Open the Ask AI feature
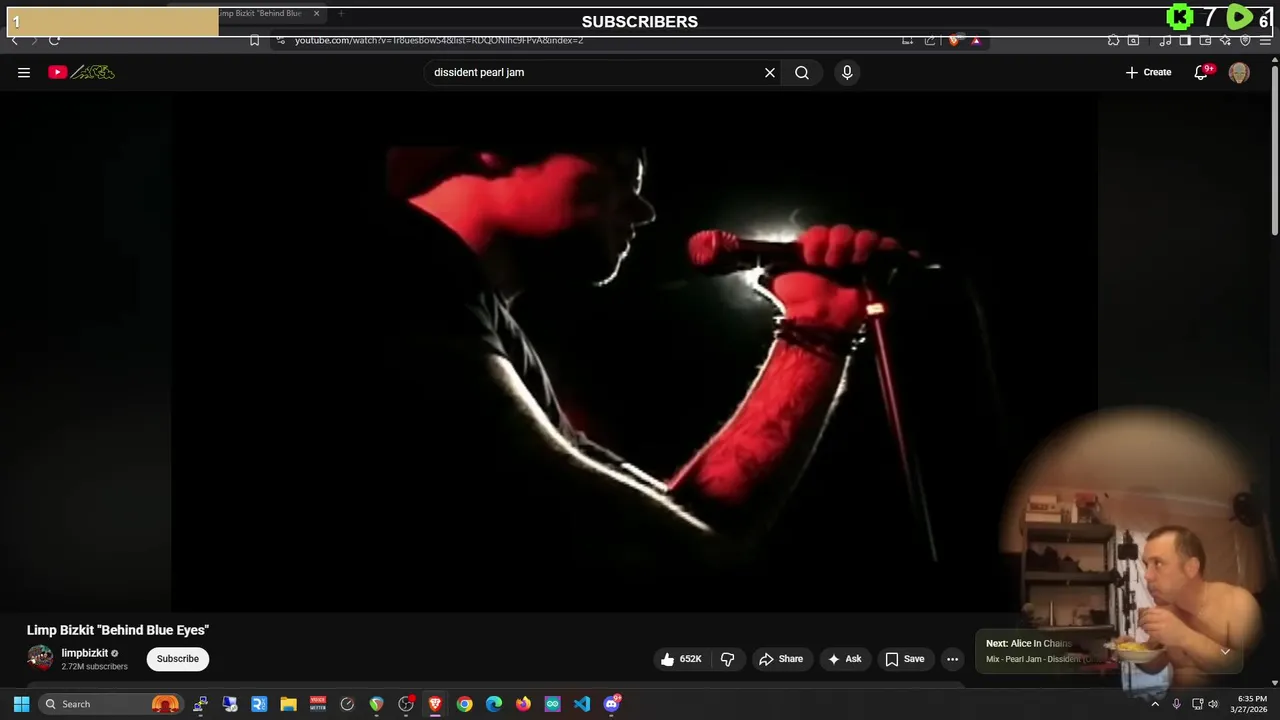 (844, 659)
